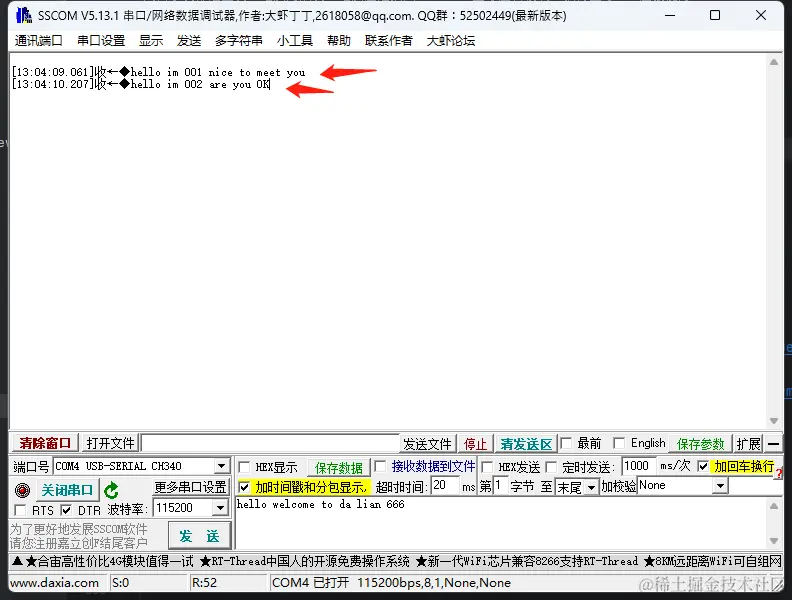This screenshot has height=600, width=792.
Task: Click the send text area with hello welcome
Action: pos(500,523)
